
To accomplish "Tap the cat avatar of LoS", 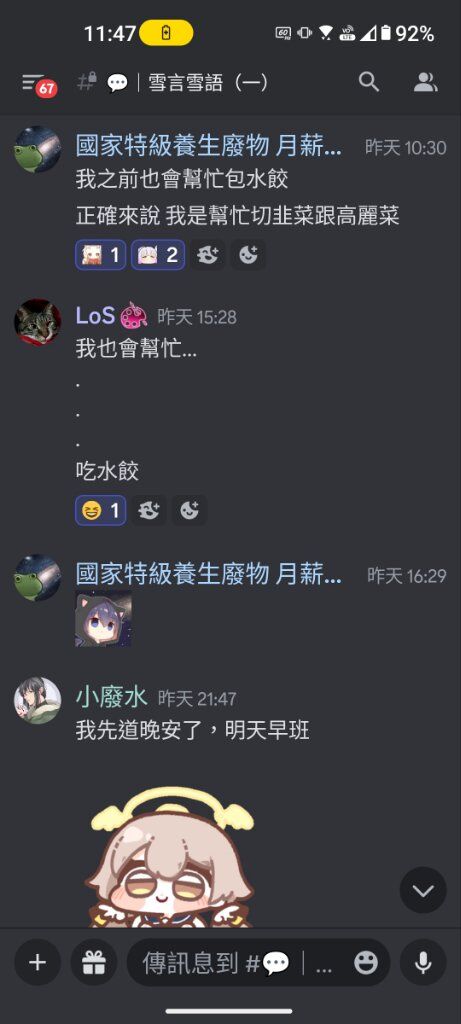I will [x=38, y=323].
